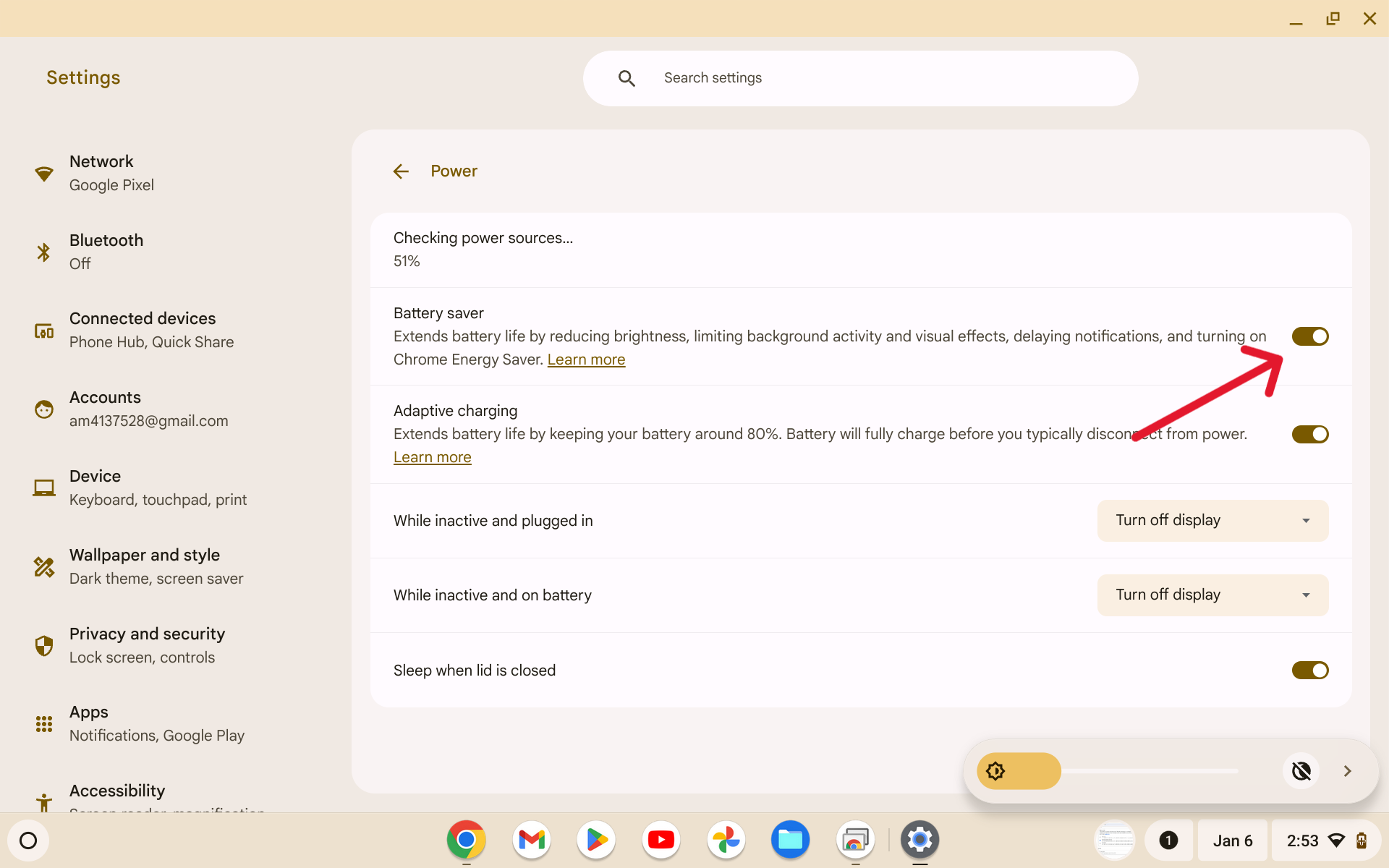Screen dimensions: 1389x868
Task: Click back arrow to exit Power settings
Action: click(401, 171)
